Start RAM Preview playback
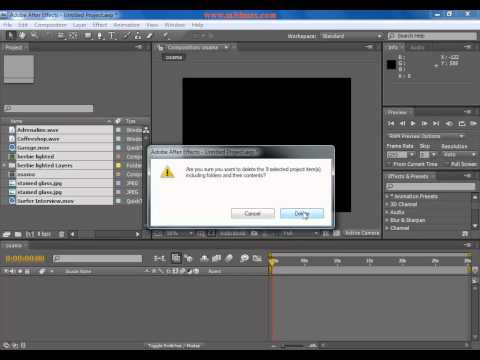 473,124
